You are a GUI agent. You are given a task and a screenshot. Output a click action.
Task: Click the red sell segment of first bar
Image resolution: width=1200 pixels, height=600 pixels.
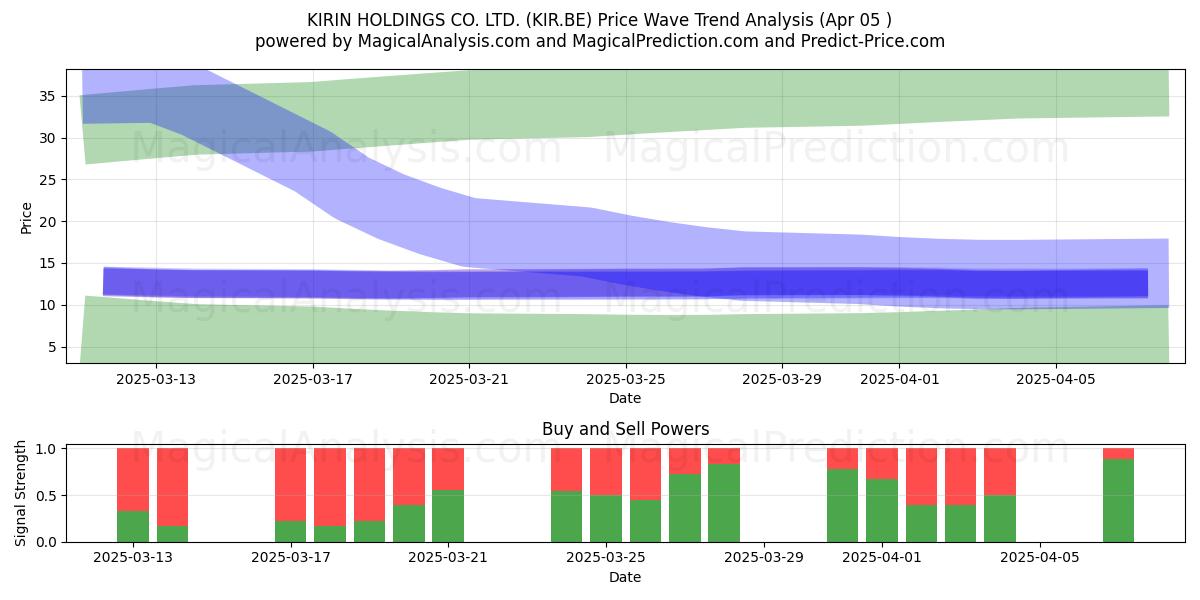click(x=133, y=480)
